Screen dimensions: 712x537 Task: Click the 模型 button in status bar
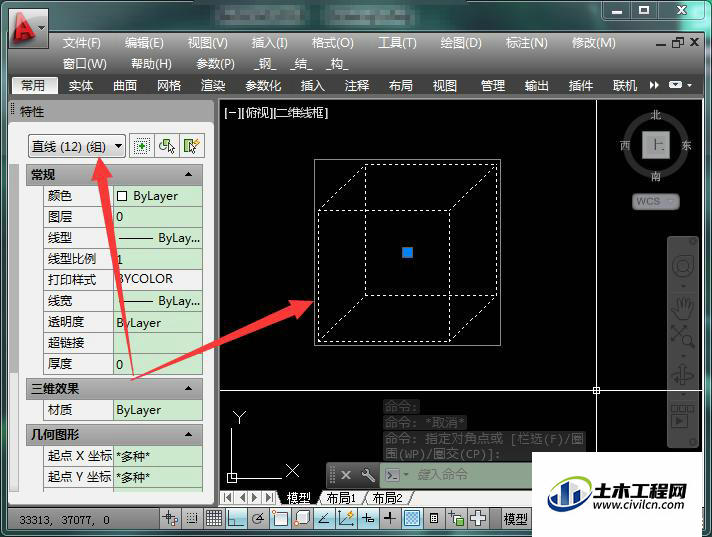516,518
